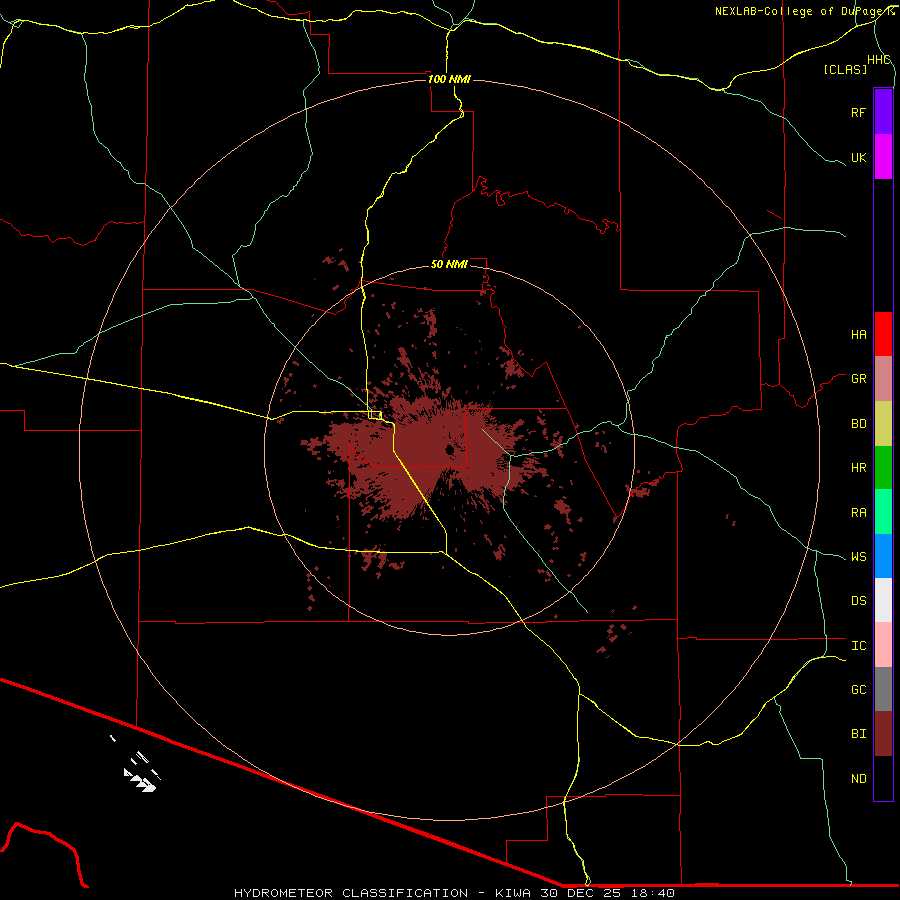Click the DS white legend swatch
The height and width of the screenshot is (900, 900).
point(883,600)
